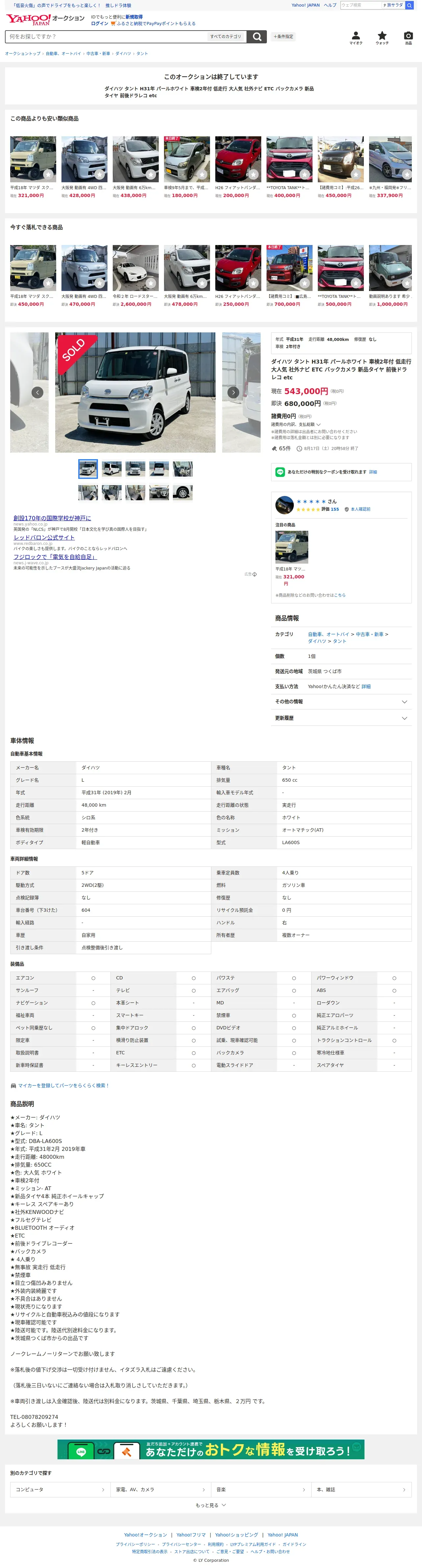422x1568 pixels.
Task: Expand 諸費用の内訳、支払総額 details
Action: [296, 424]
